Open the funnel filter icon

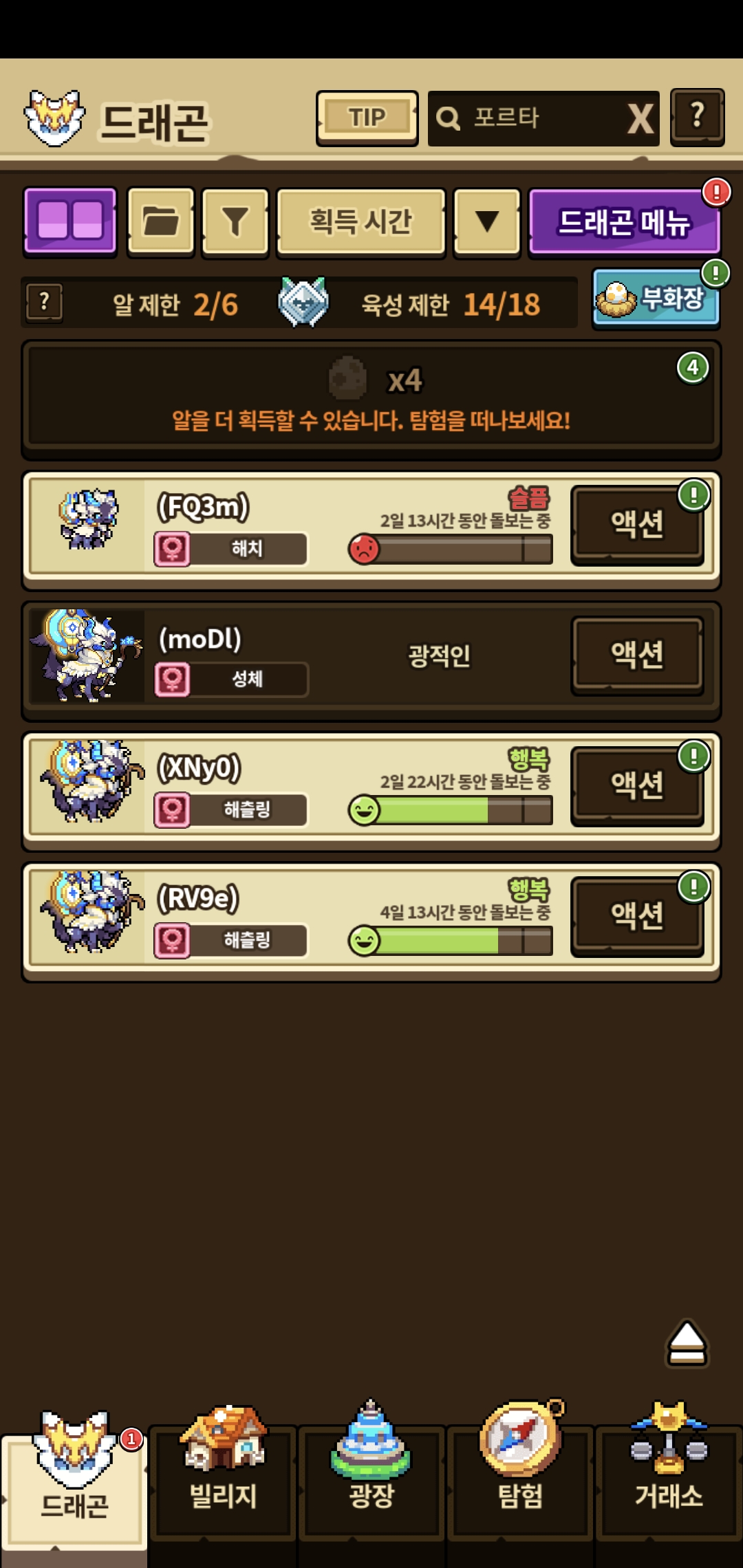point(235,221)
